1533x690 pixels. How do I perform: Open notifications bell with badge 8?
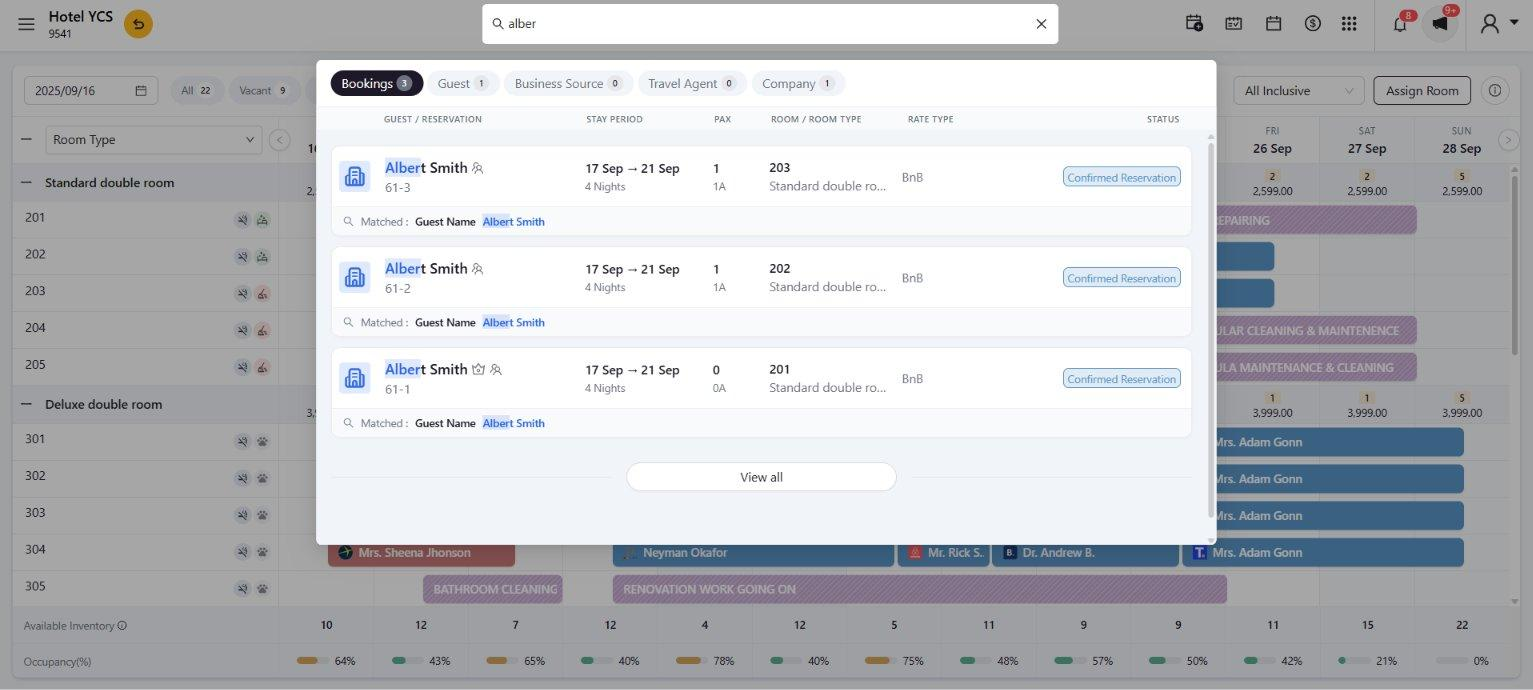[1400, 24]
